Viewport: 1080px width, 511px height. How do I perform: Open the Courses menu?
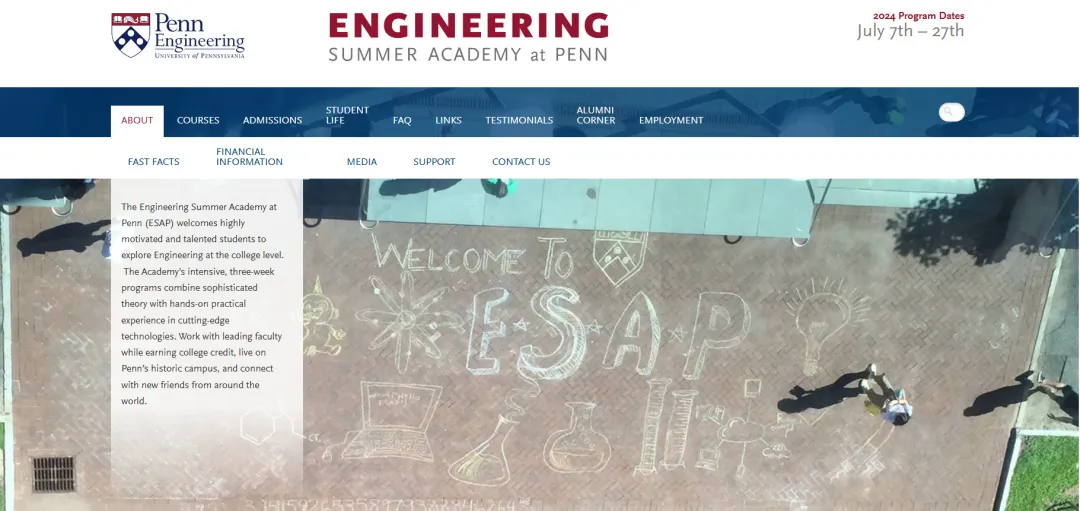tap(198, 121)
